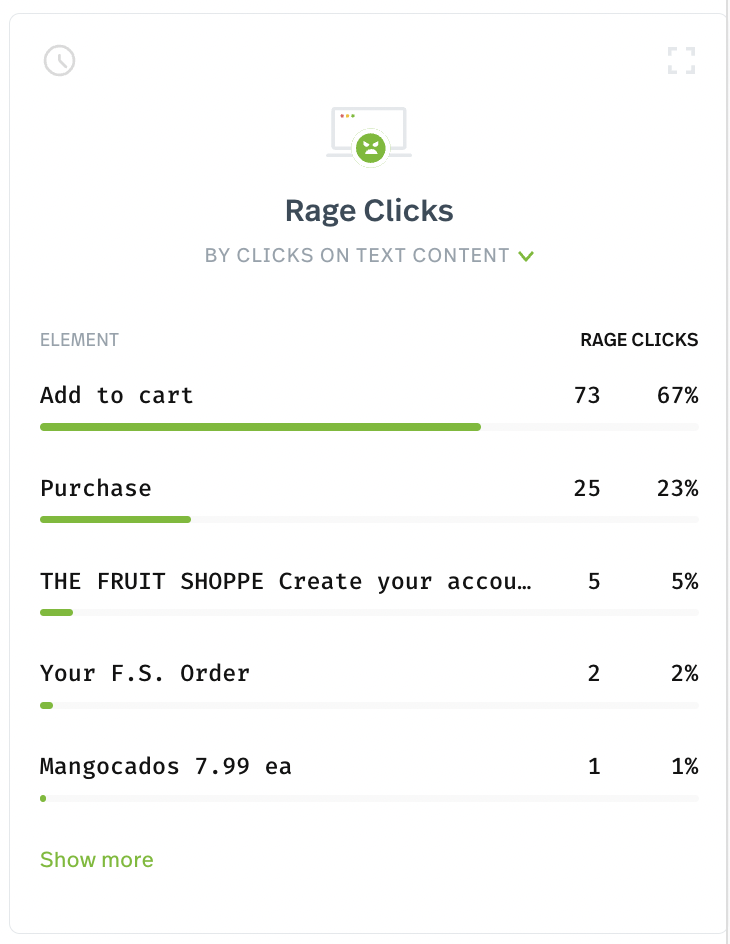The height and width of the screenshot is (944, 730).
Task: Click the clock time range icon
Action: [60, 60]
